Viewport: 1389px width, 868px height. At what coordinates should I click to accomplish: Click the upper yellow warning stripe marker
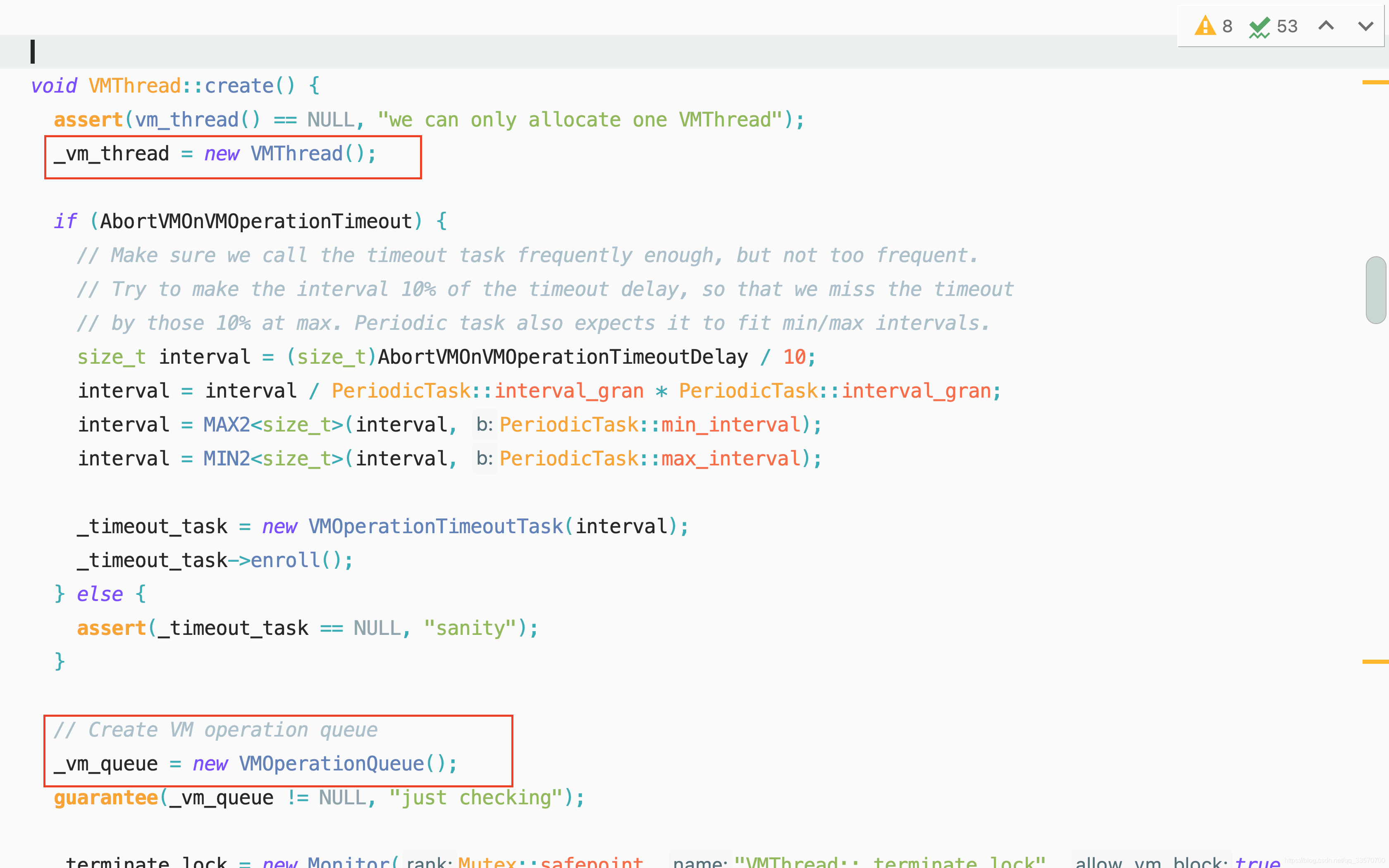[x=1375, y=83]
